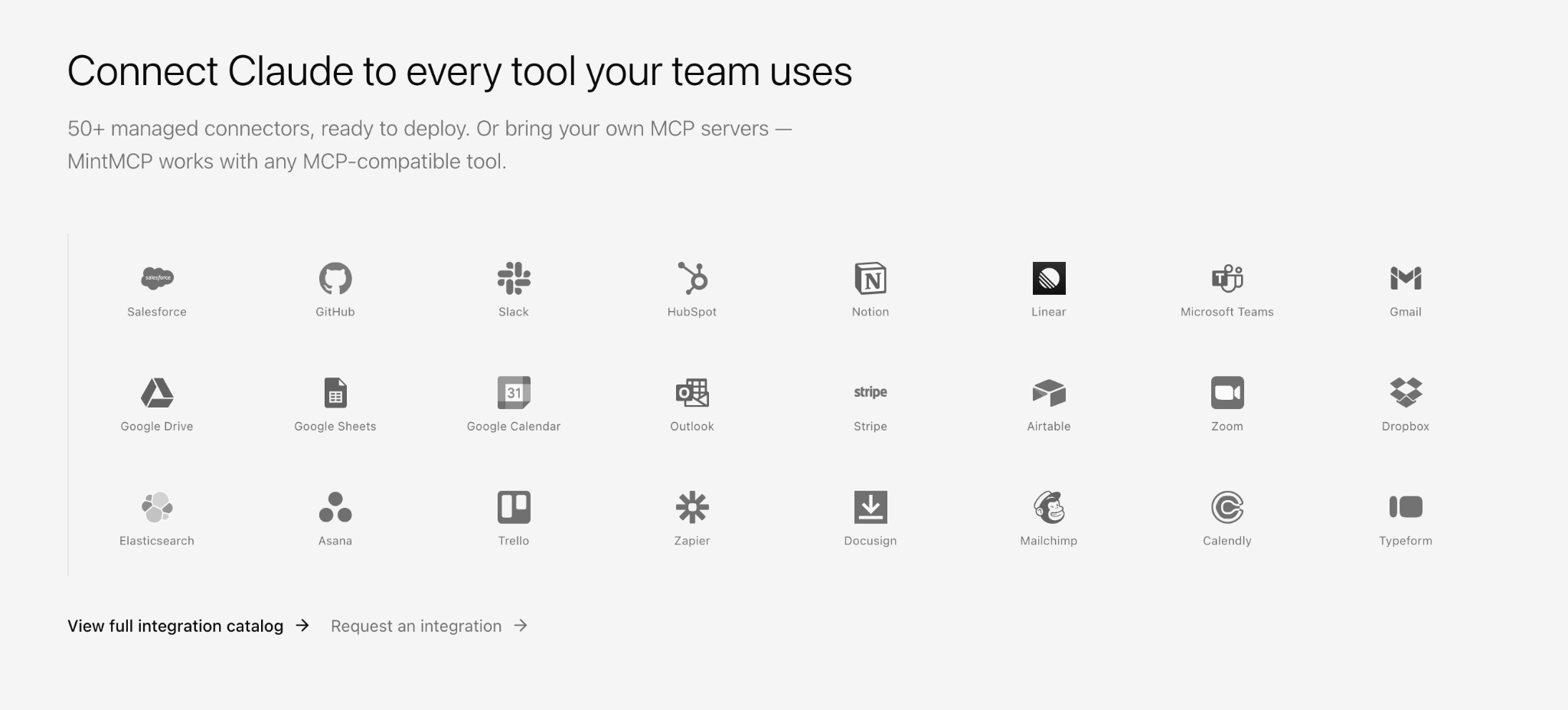This screenshot has width=1568, height=710.
Task: Open the Calendly icon
Action: (1227, 507)
